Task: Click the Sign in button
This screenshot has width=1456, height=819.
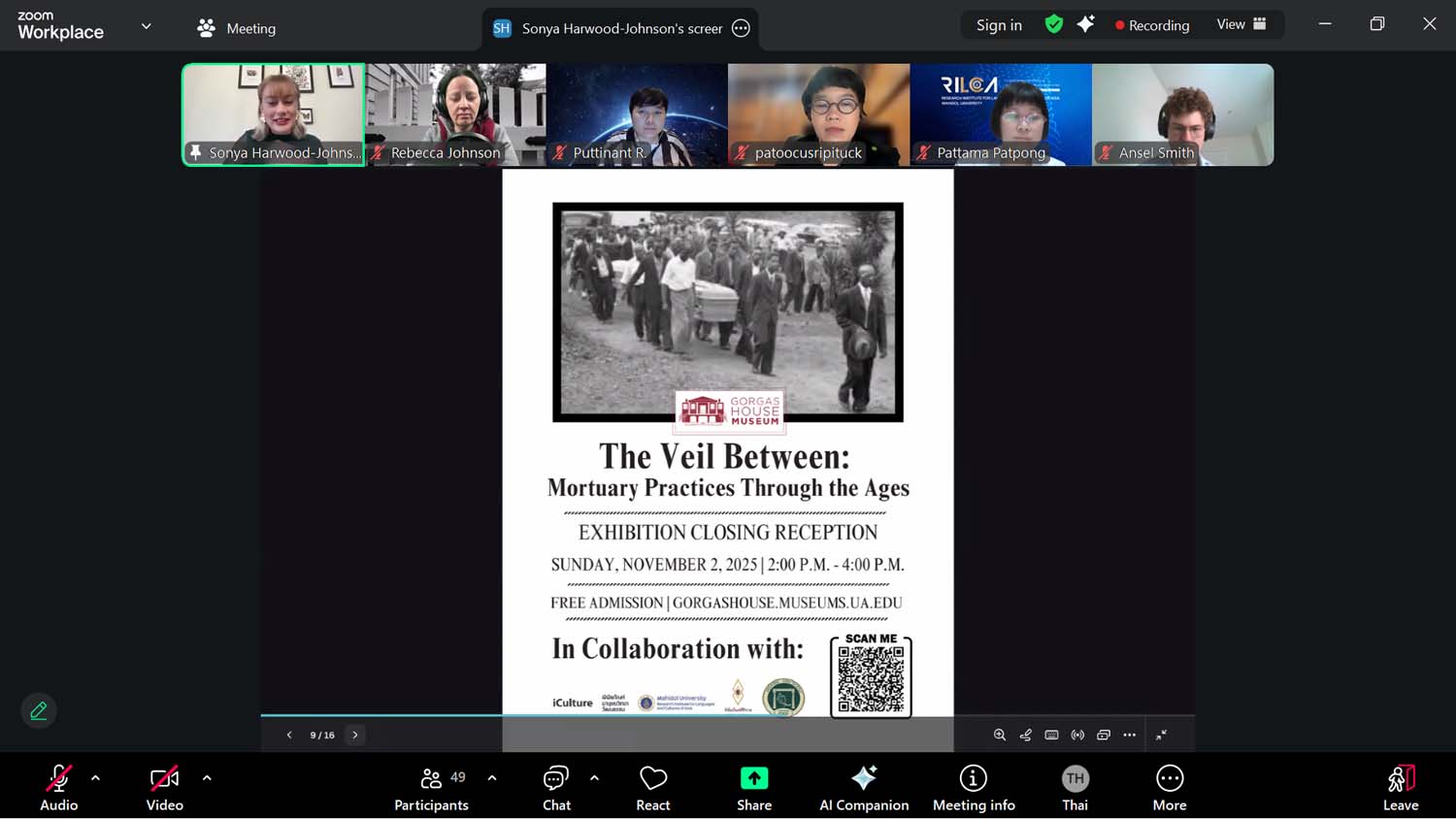Action: [999, 25]
